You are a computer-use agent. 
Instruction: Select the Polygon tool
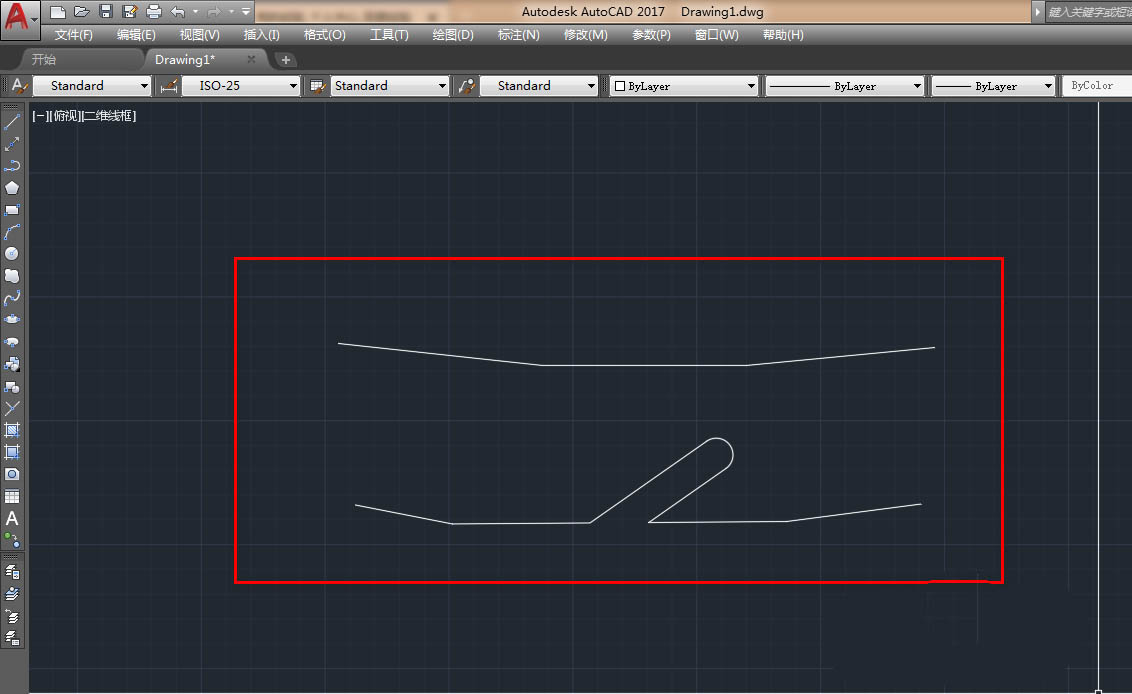tap(12, 188)
